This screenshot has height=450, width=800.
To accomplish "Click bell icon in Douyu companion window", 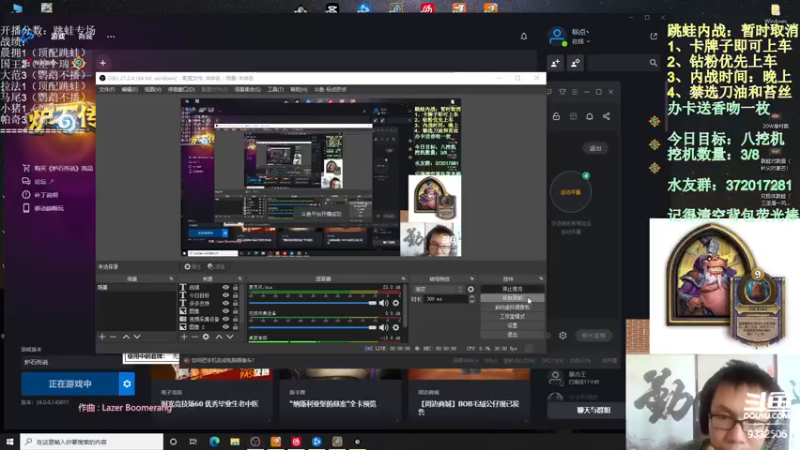I will pyautogui.click(x=589, y=116).
